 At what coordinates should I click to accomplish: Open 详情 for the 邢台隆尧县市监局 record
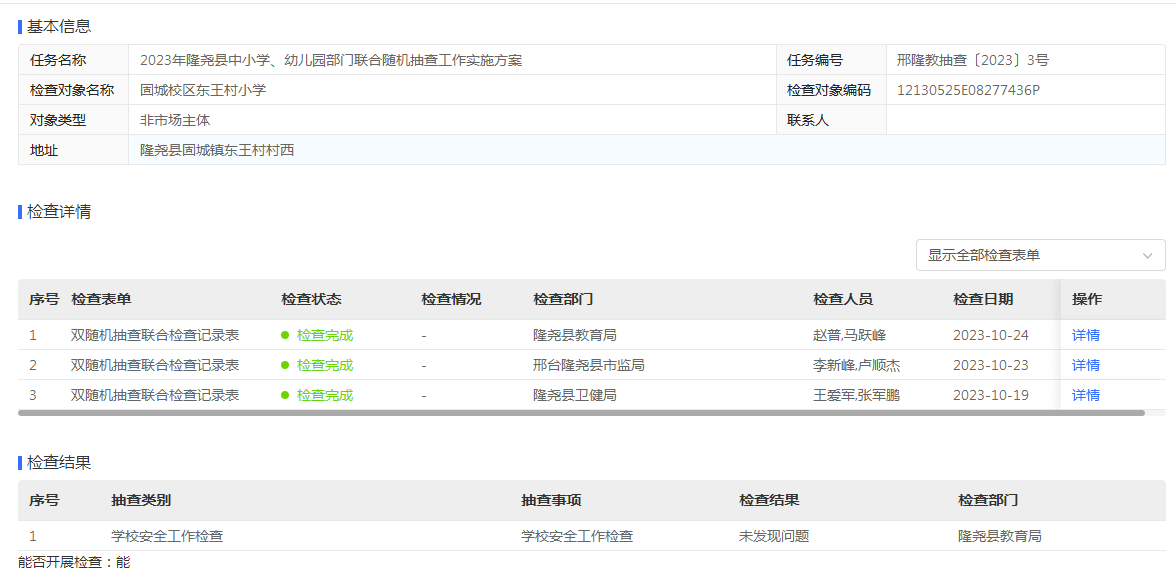pos(1085,364)
